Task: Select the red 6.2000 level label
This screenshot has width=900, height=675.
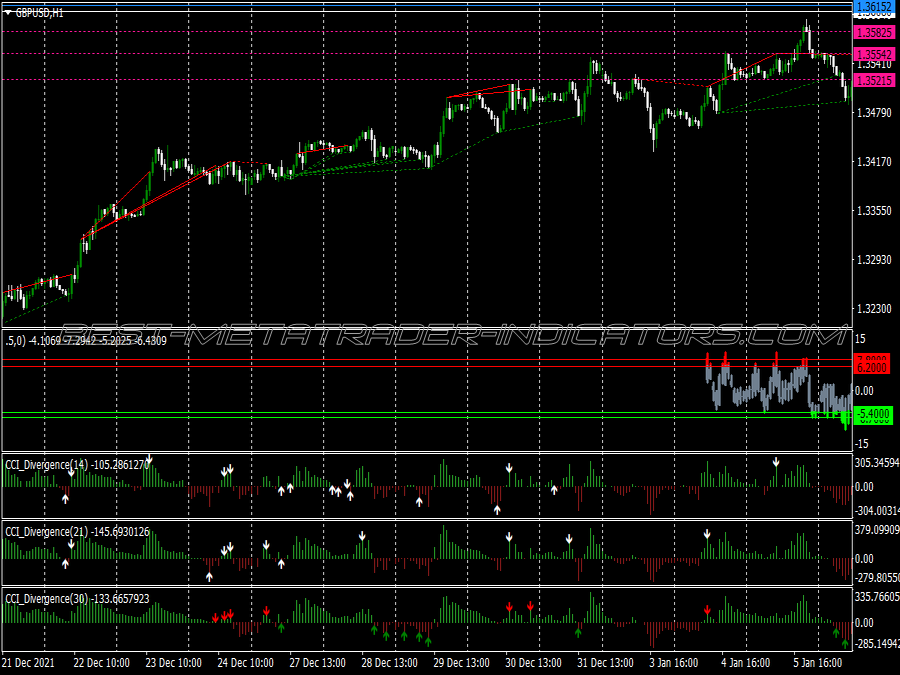Action: coord(872,368)
